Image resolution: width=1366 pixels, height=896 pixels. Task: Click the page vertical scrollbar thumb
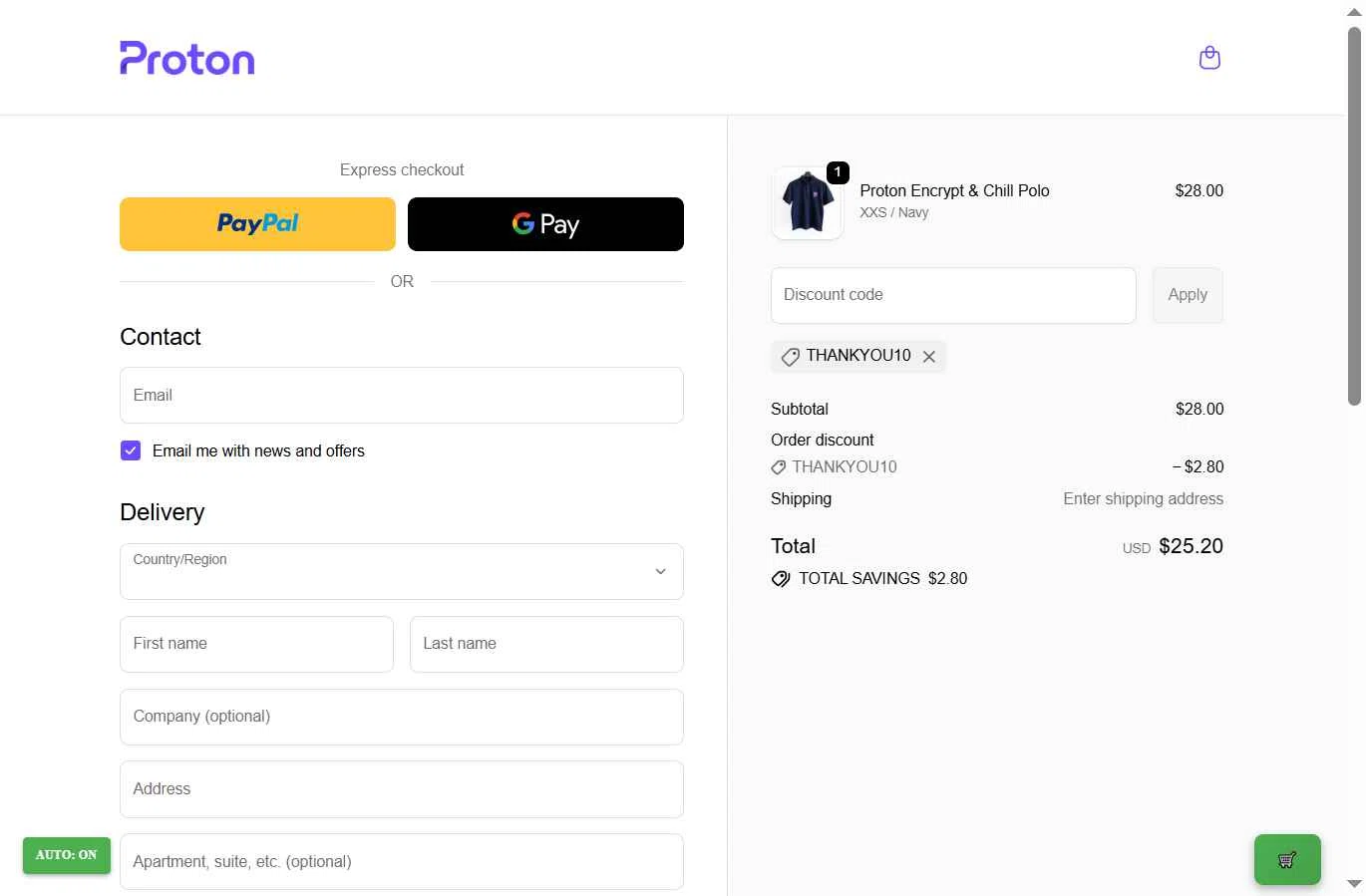point(1354,215)
